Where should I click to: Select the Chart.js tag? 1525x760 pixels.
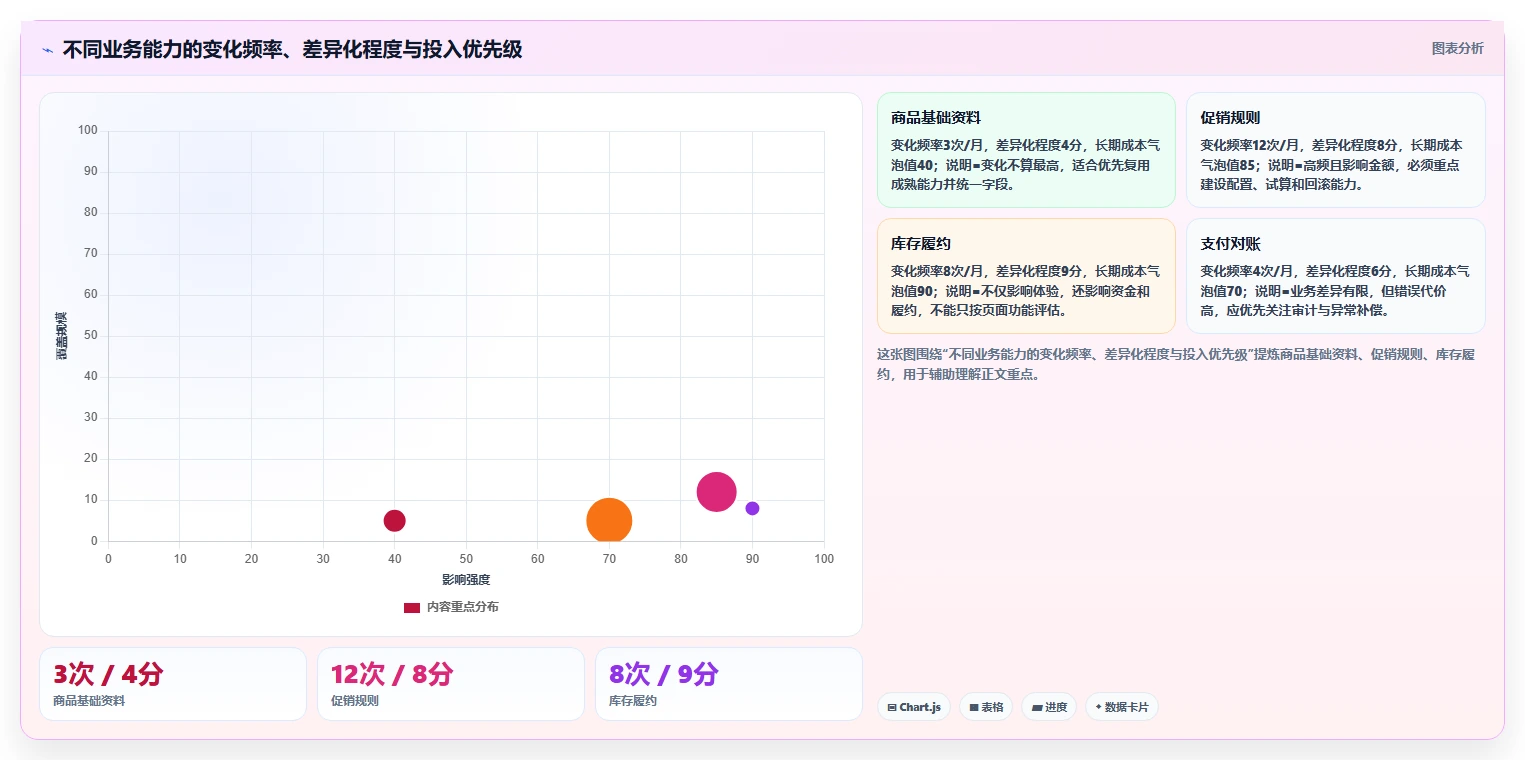(914, 707)
